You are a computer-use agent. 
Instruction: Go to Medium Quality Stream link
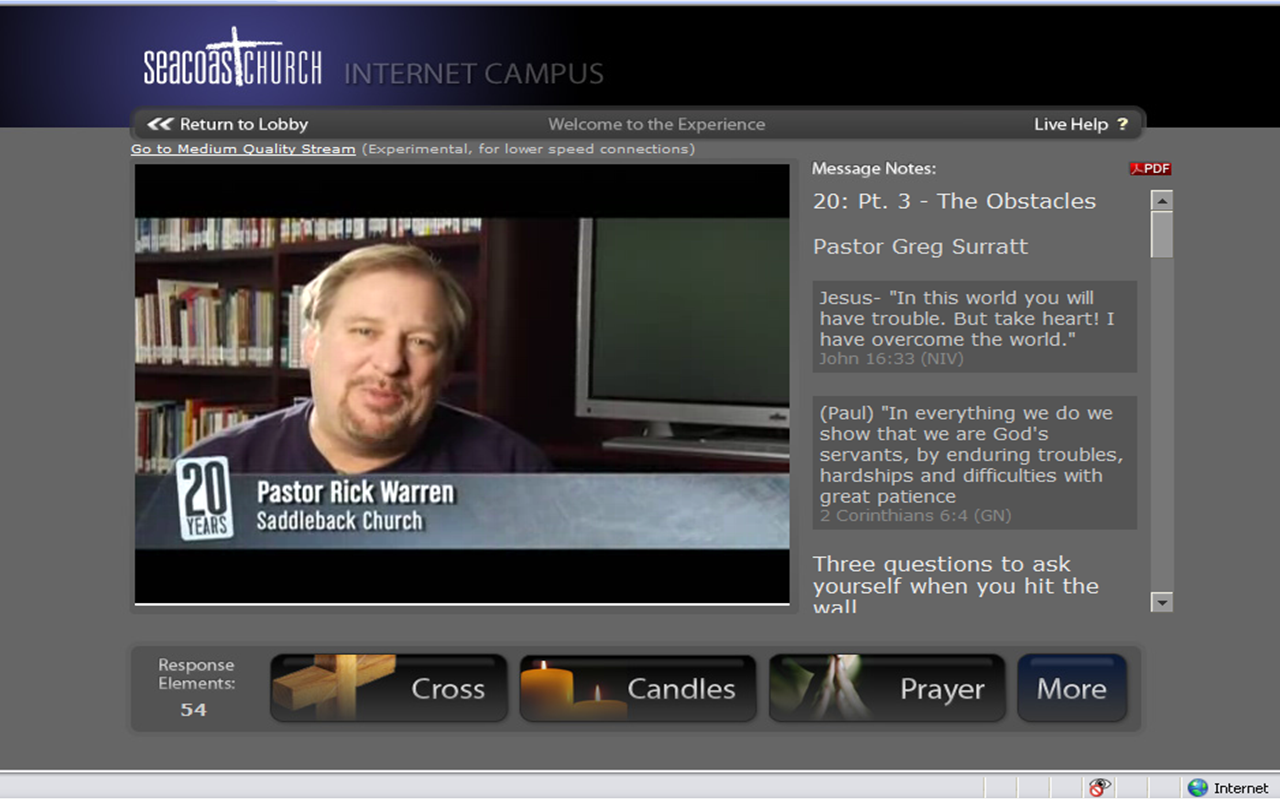click(243, 149)
